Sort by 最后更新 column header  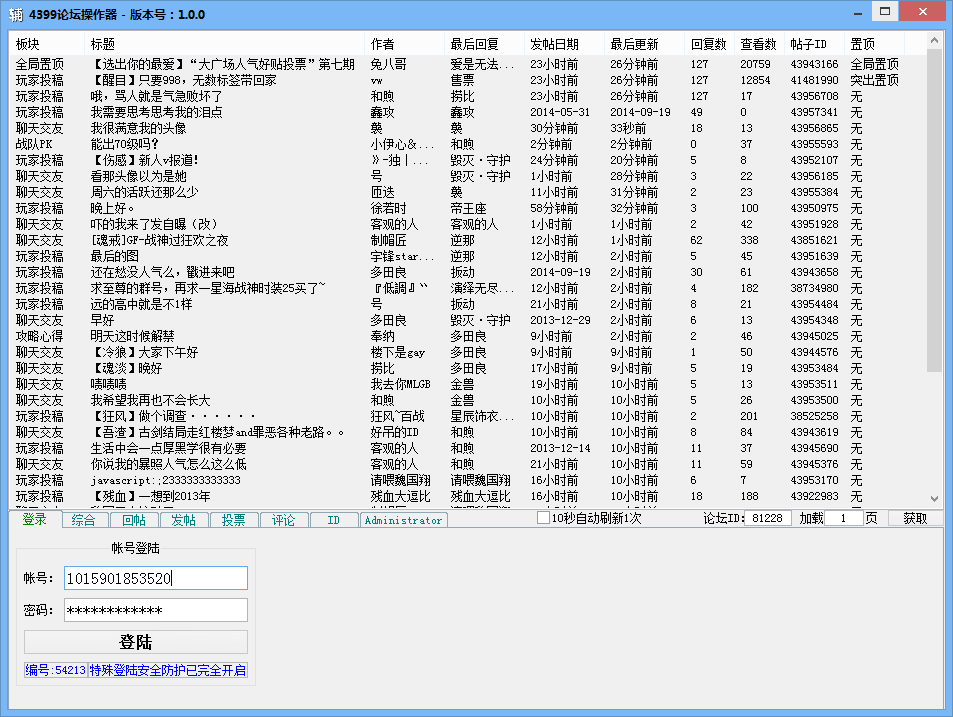point(644,44)
